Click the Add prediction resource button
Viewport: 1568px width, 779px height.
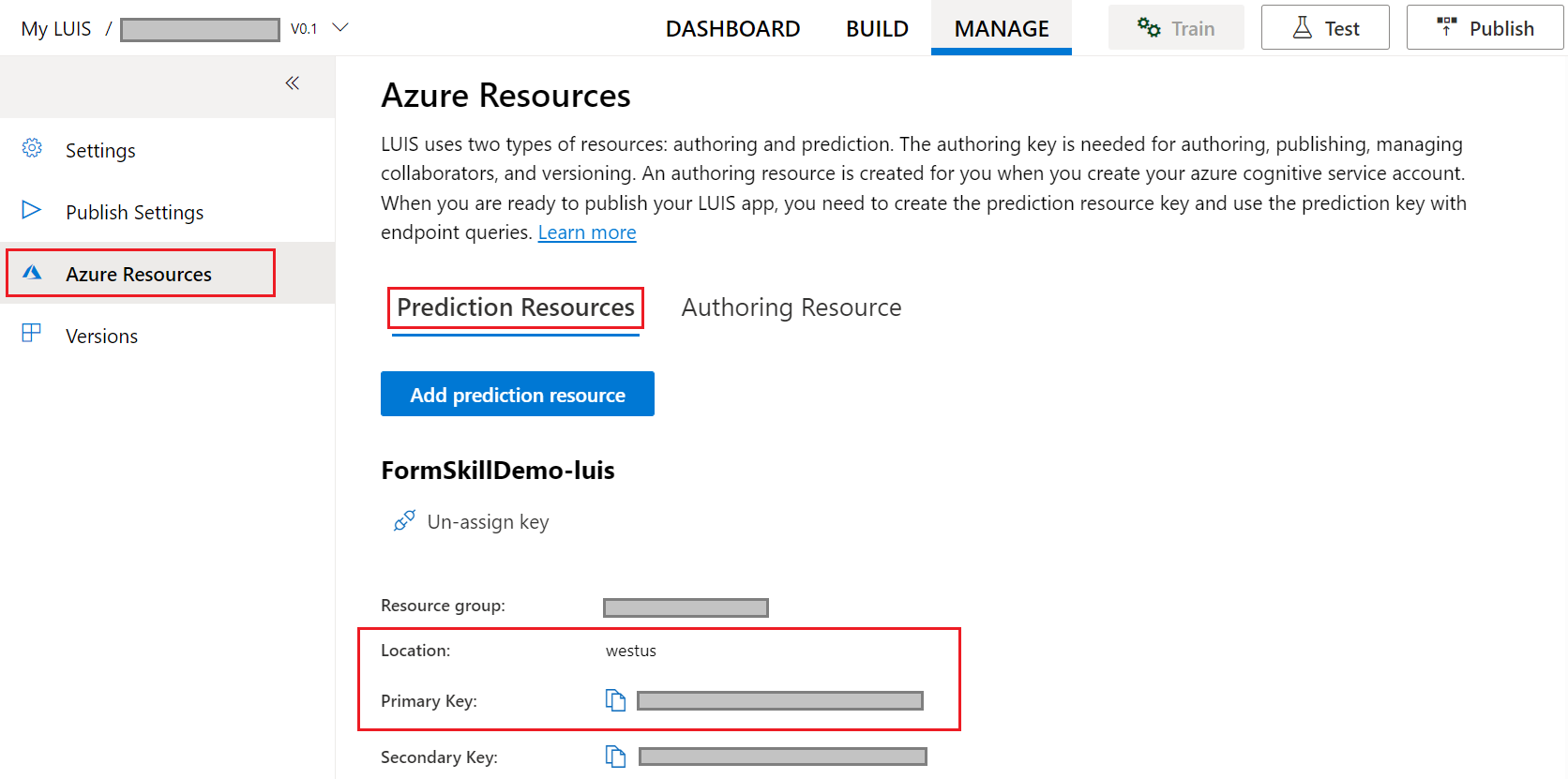point(518,394)
